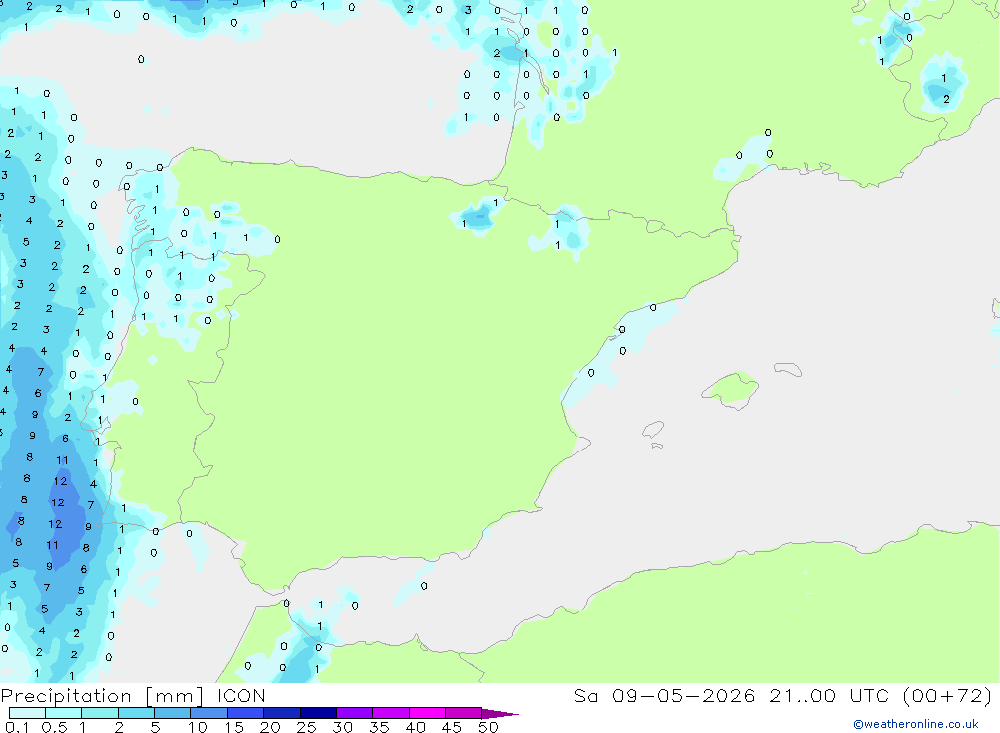Click legend label '10'
The image size is (1000, 733).
198,727
